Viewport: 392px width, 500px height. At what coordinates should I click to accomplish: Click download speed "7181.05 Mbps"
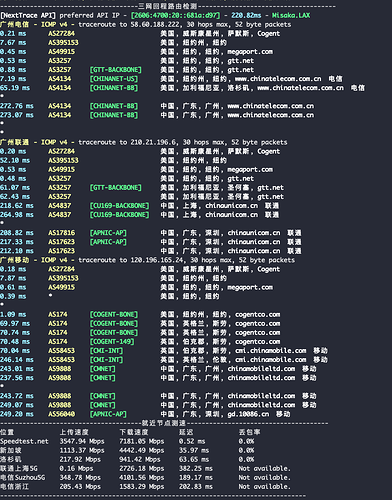pos(142,441)
